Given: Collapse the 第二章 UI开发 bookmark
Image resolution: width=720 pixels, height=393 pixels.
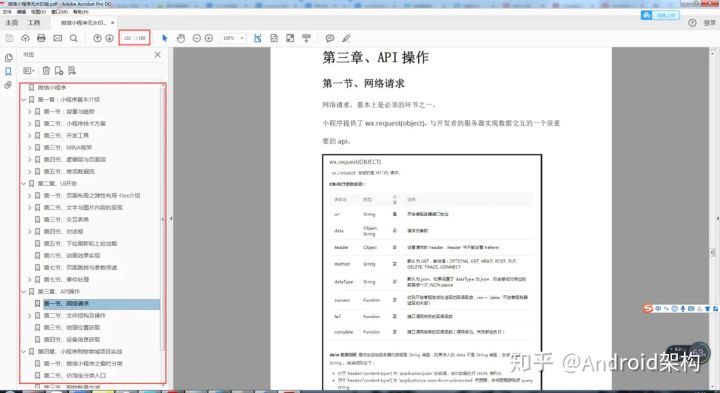Looking at the screenshot, I should coord(24,183).
